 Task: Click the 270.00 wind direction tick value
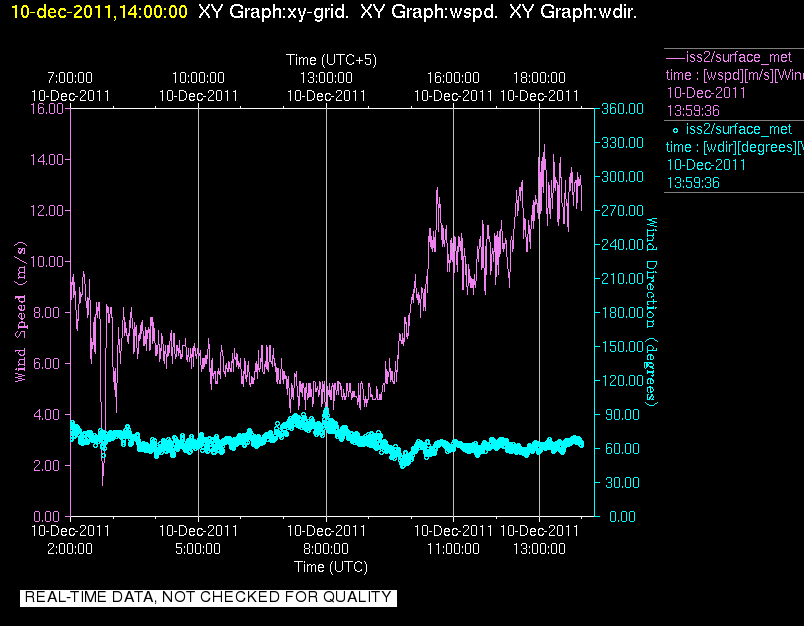[622, 211]
